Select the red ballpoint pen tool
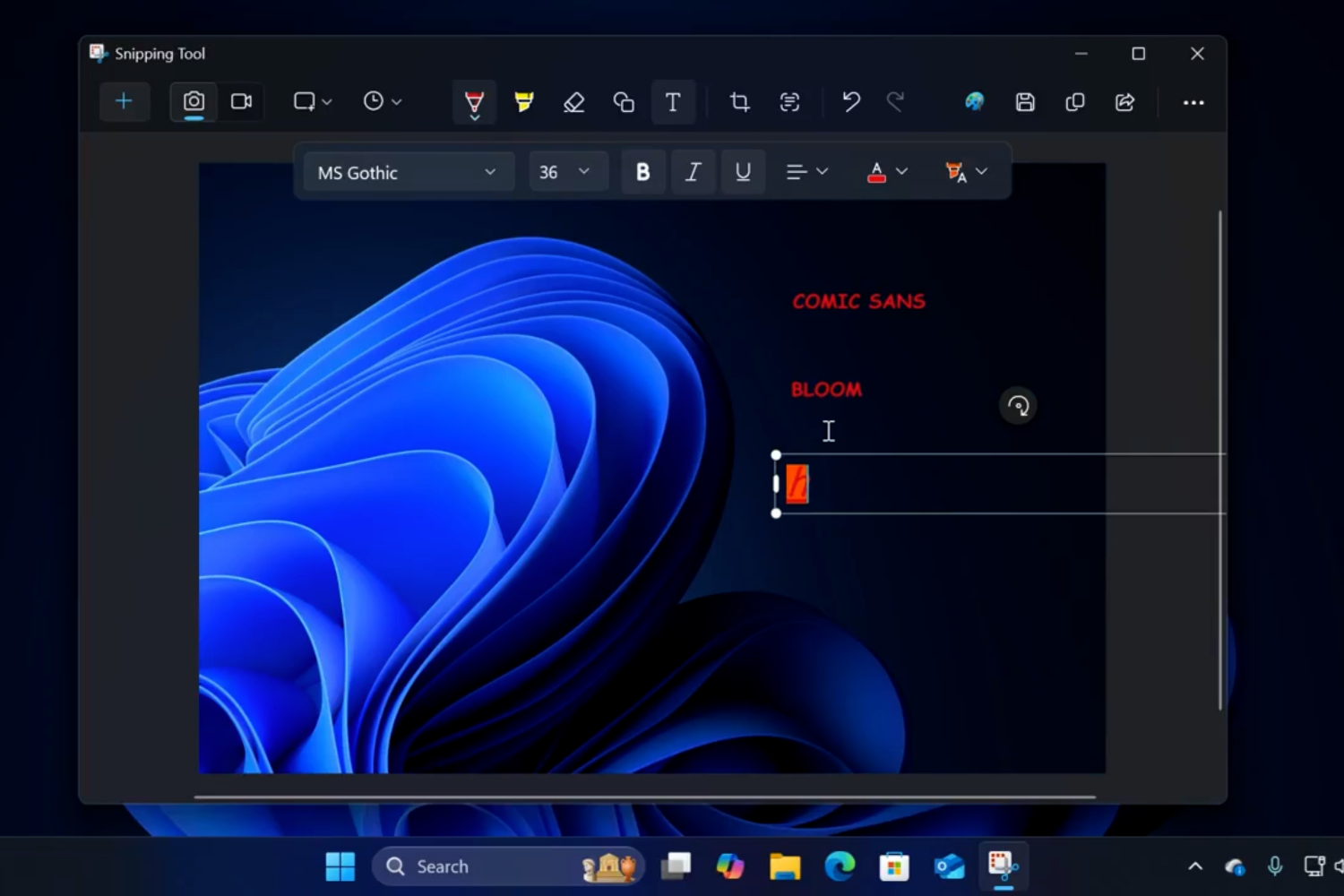This screenshot has width=1344, height=896. pos(475,102)
